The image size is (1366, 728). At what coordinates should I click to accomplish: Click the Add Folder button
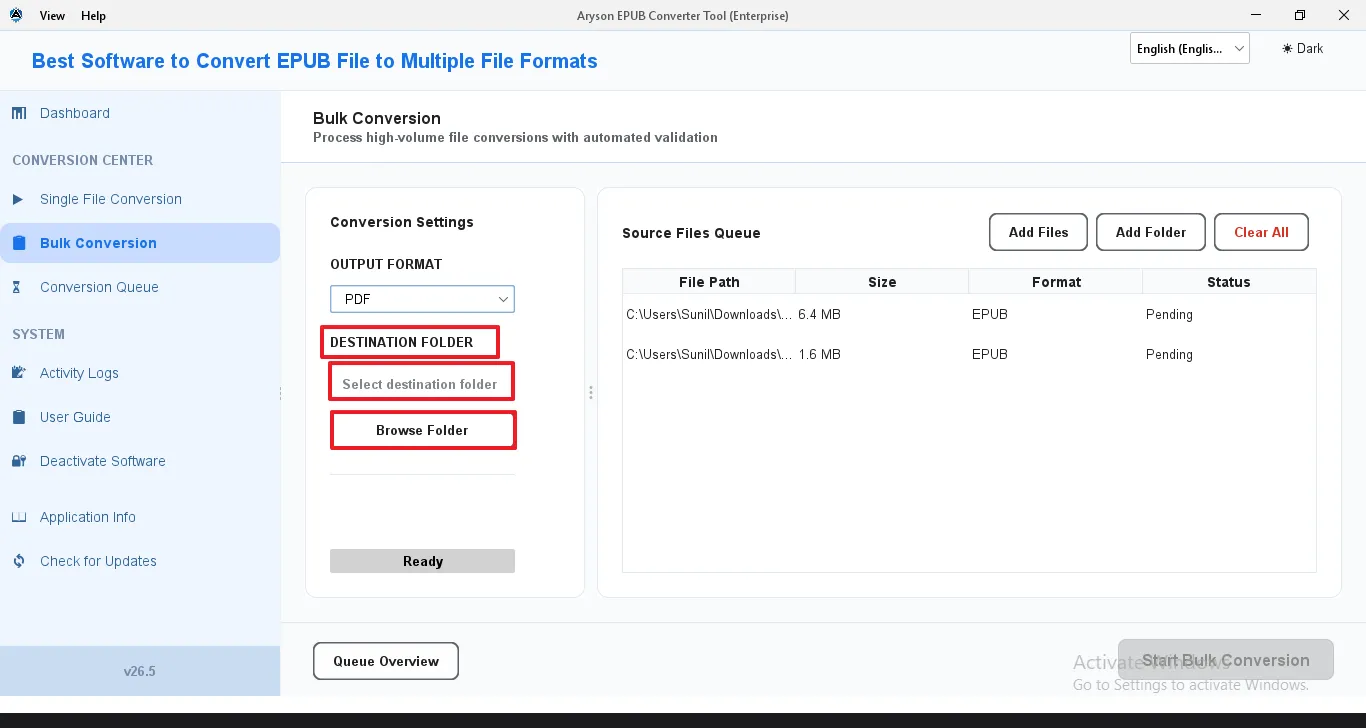[1151, 232]
